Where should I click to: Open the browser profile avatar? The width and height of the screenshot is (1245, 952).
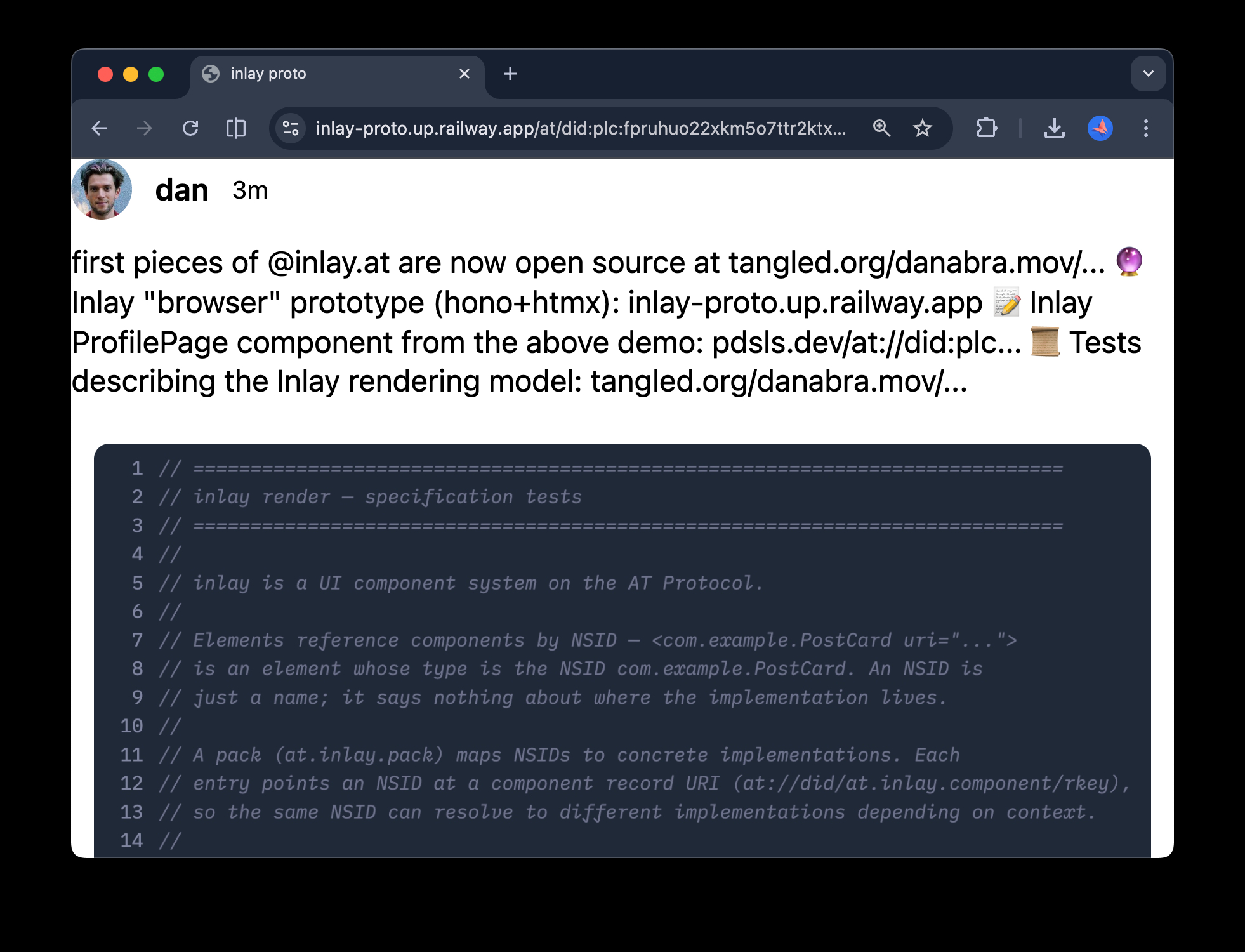pyautogui.click(x=1100, y=129)
